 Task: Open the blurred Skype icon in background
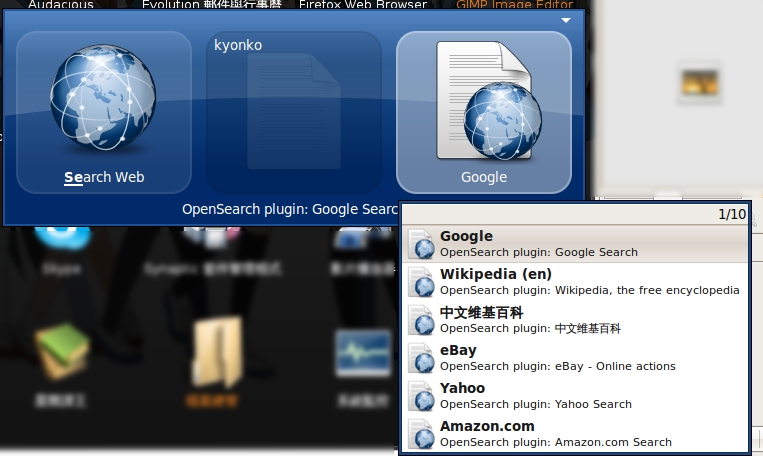(x=62, y=237)
